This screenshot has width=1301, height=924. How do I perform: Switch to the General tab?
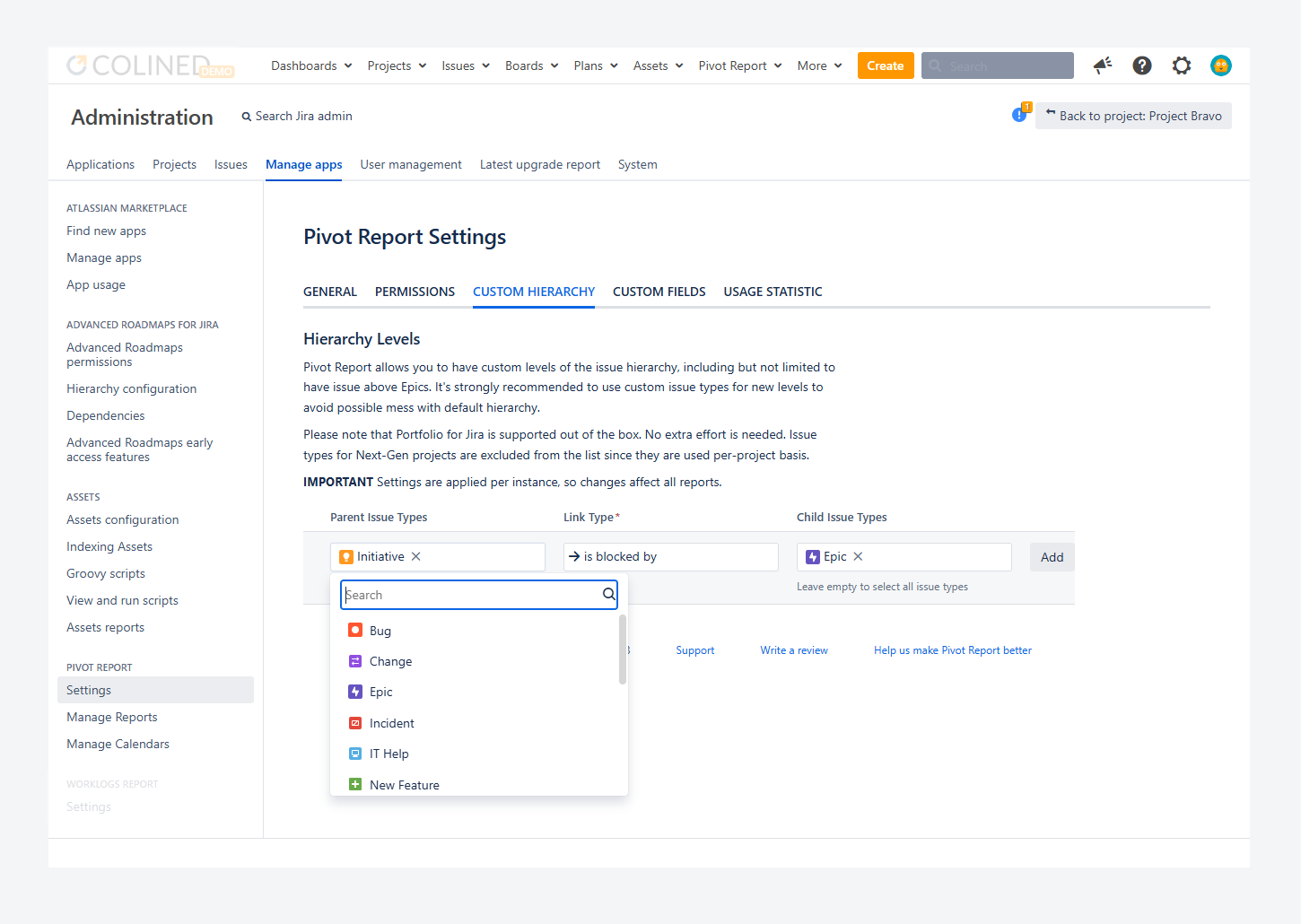coord(330,292)
